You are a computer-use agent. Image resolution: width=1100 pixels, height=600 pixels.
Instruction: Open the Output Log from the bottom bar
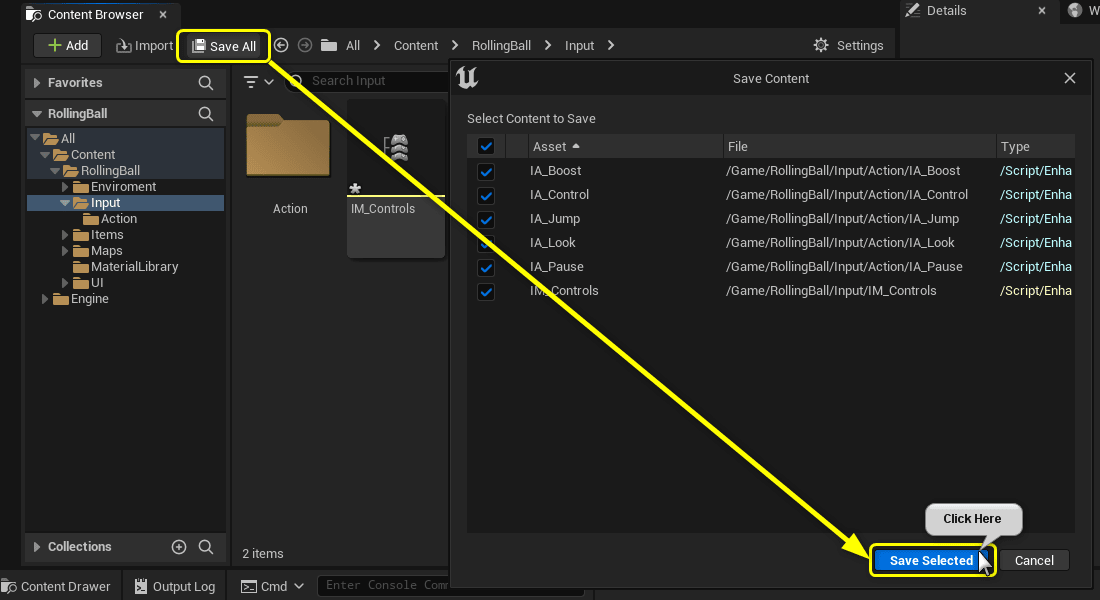click(175, 586)
